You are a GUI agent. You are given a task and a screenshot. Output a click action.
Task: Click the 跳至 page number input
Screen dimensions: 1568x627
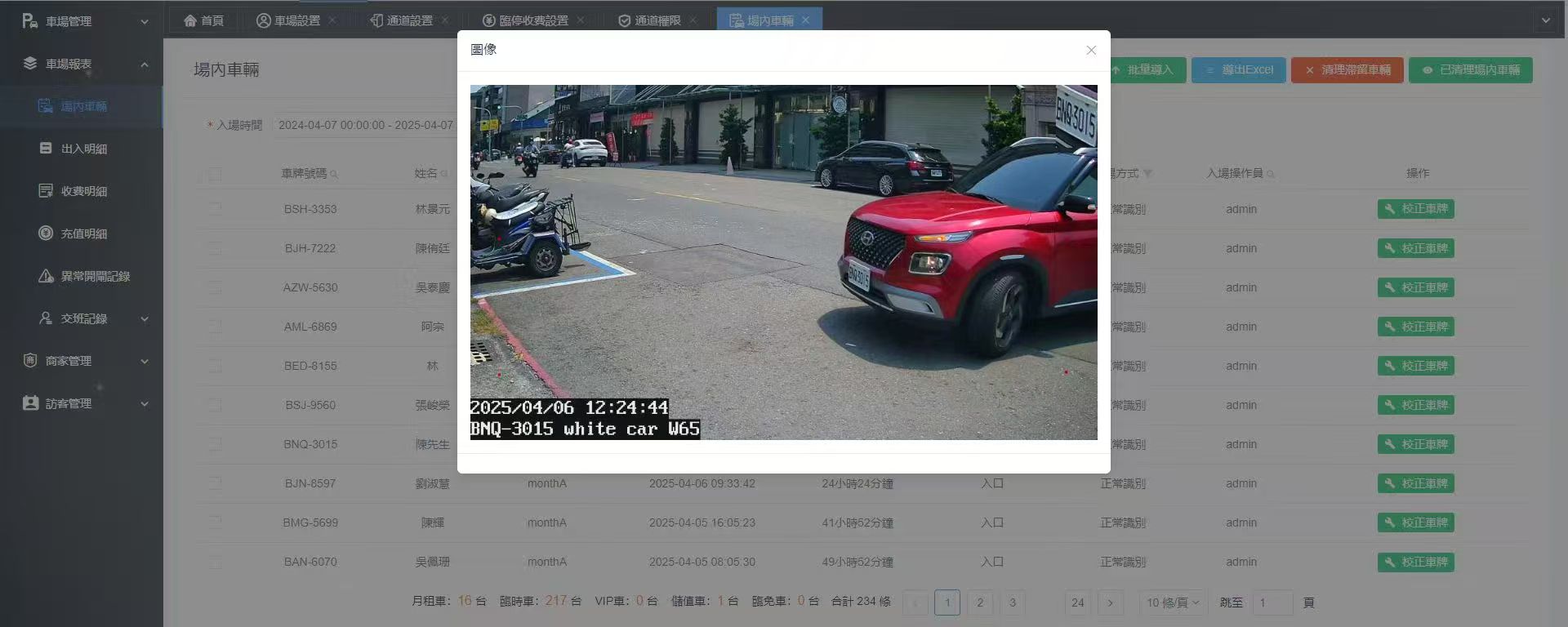click(x=1273, y=603)
